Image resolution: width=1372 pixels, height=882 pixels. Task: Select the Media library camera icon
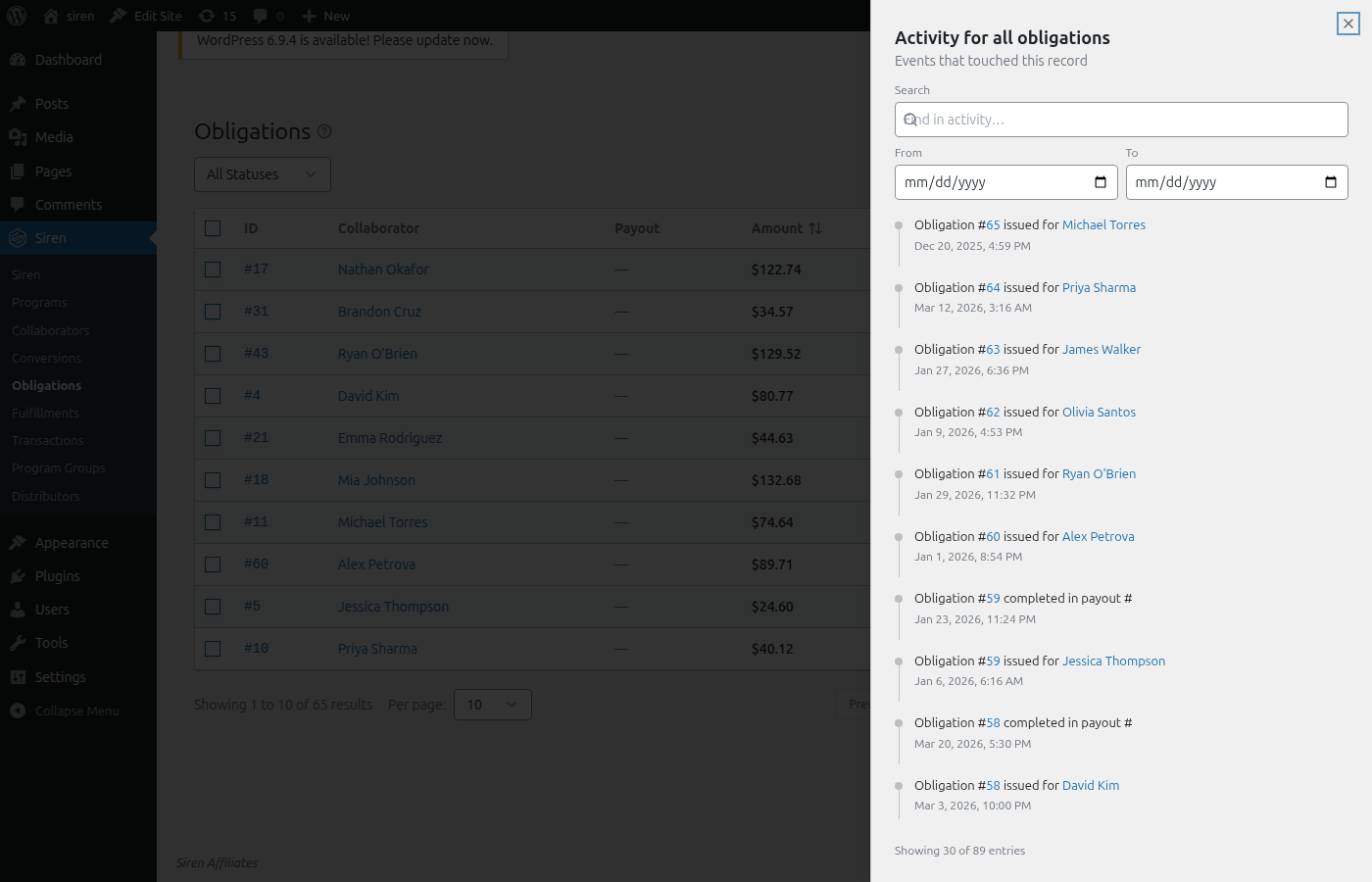tap(20, 137)
